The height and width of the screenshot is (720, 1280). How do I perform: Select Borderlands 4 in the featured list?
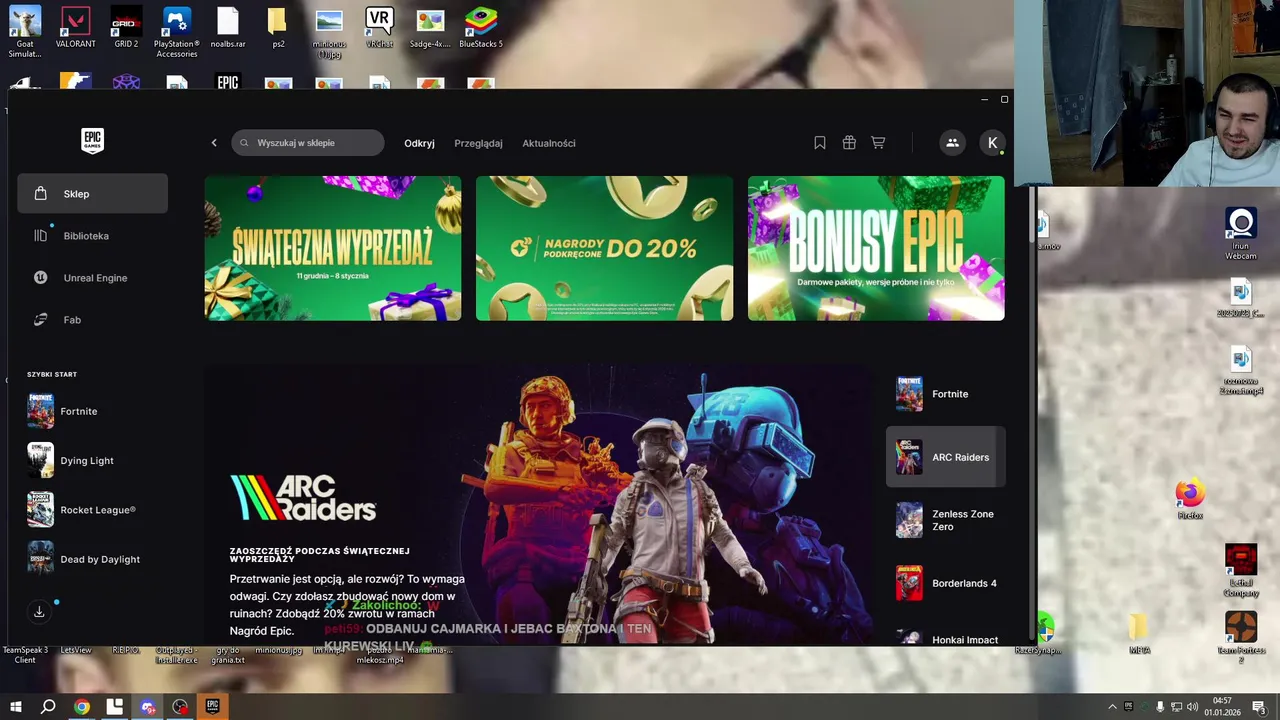point(945,583)
